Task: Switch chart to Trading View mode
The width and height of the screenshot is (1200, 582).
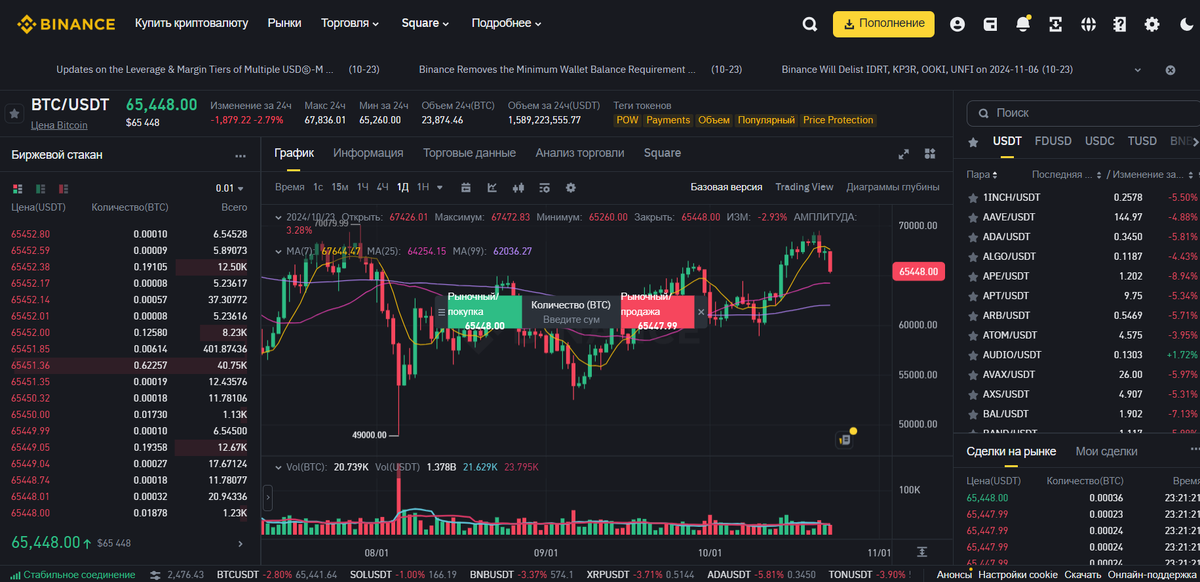Action: (x=804, y=187)
